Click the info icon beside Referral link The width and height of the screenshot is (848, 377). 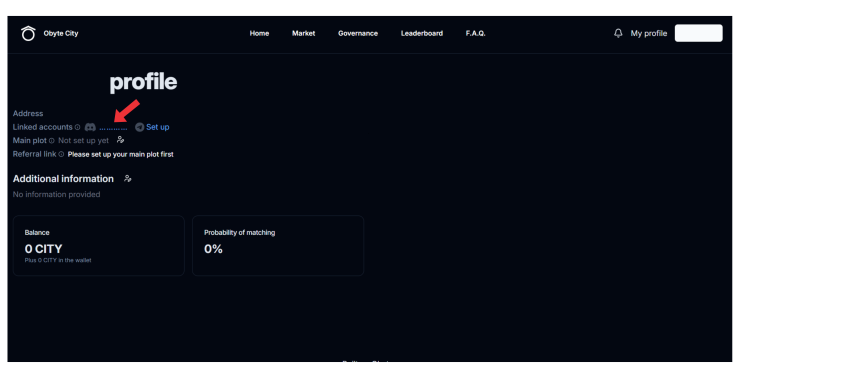click(x=61, y=154)
